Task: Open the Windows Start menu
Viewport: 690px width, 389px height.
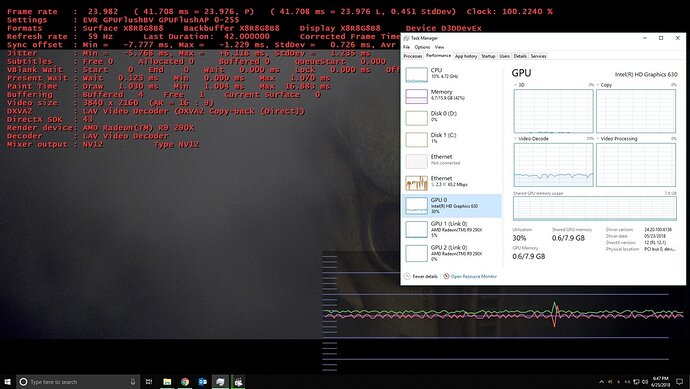Action: tap(7, 382)
